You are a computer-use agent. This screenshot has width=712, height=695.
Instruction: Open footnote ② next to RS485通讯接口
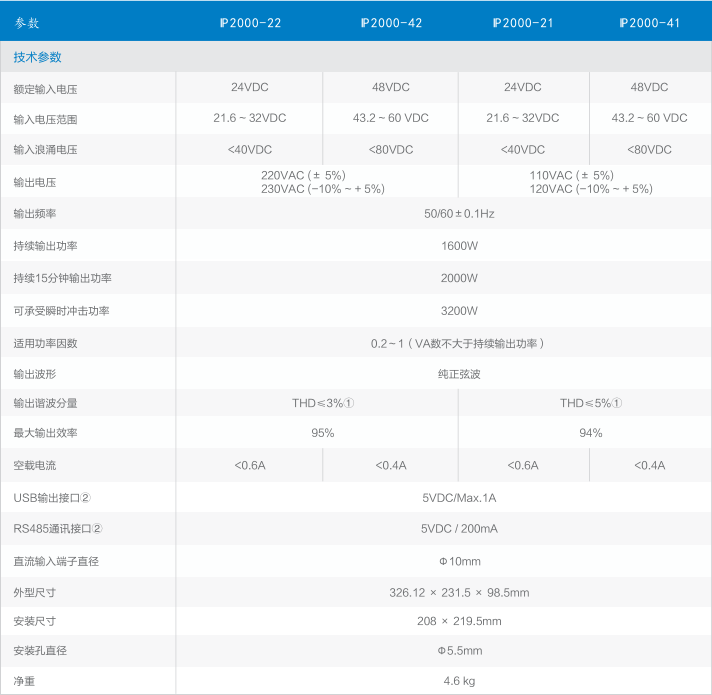[x=98, y=529]
